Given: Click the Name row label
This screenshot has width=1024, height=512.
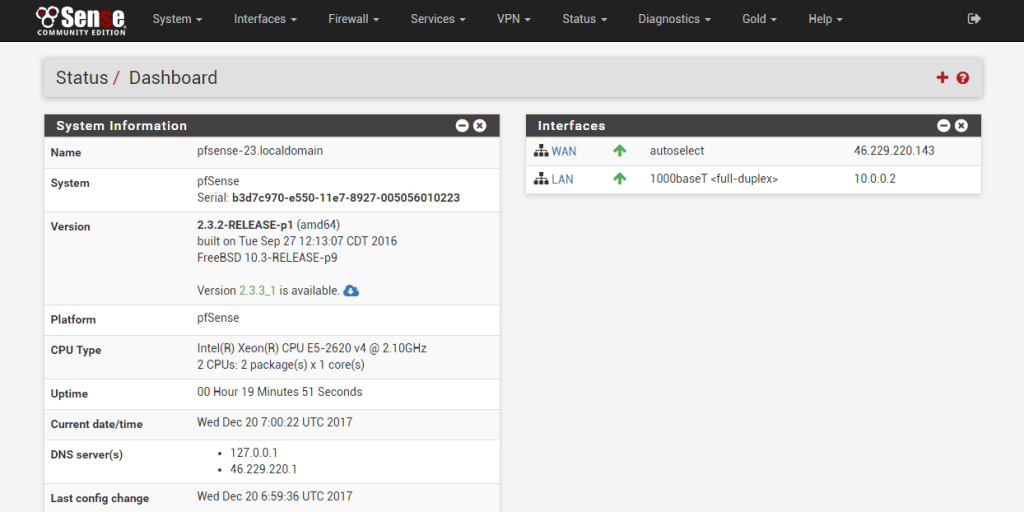Looking at the screenshot, I should tap(66, 153).
